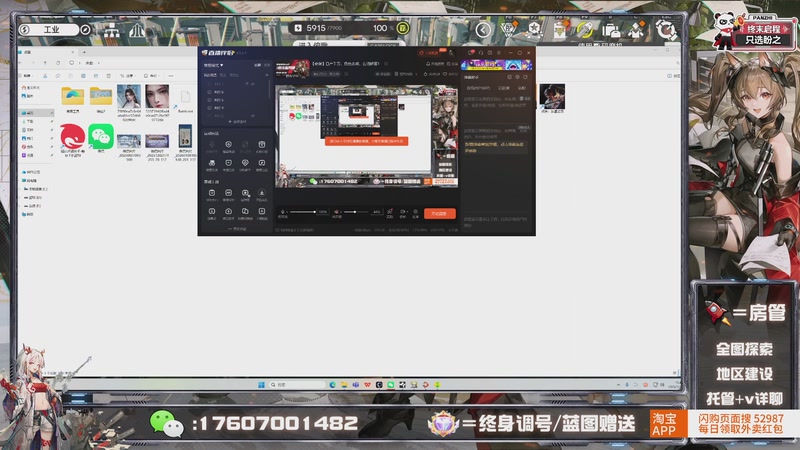Select the blank white file icon in File Explorer
The image size is (800, 450).
[x=185, y=98]
